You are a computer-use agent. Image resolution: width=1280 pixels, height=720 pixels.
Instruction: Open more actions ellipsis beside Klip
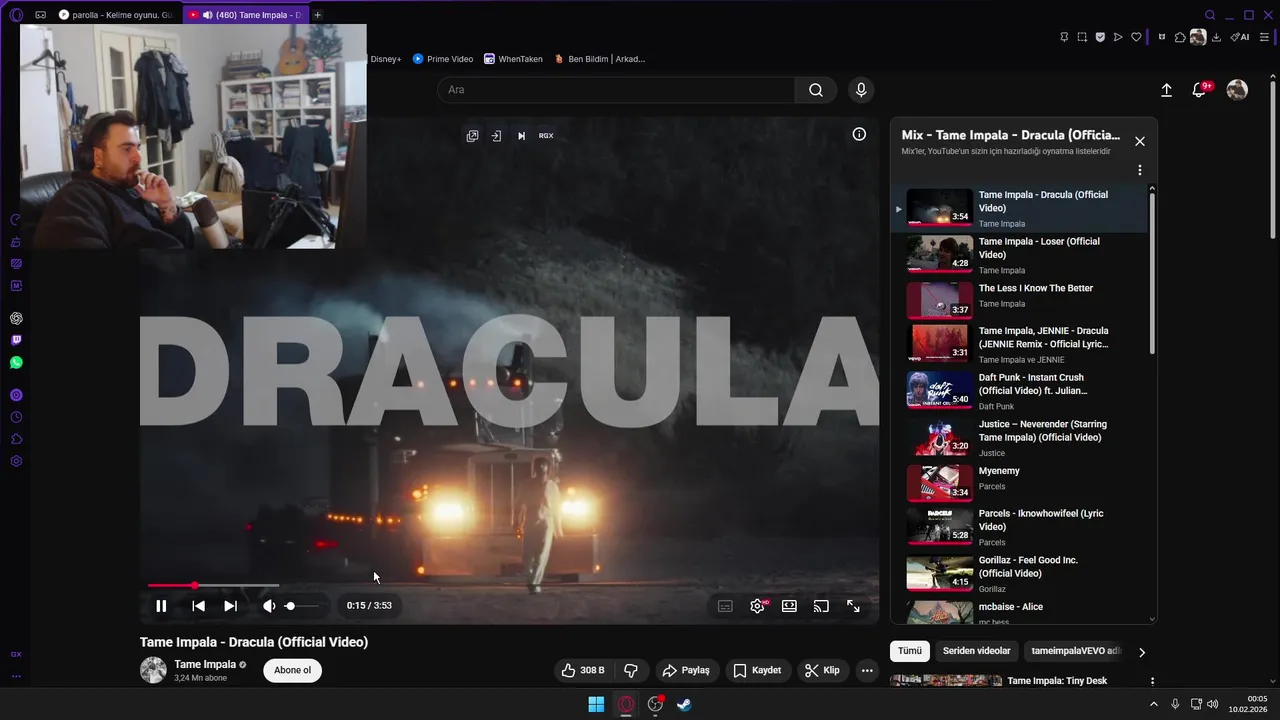(x=867, y=670)
